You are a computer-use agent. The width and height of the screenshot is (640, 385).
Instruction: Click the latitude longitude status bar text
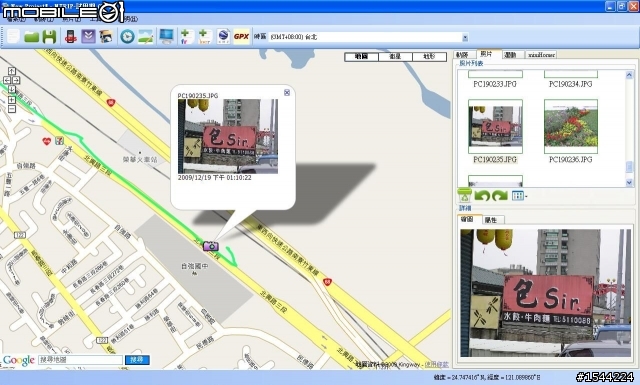click(487, 378)
